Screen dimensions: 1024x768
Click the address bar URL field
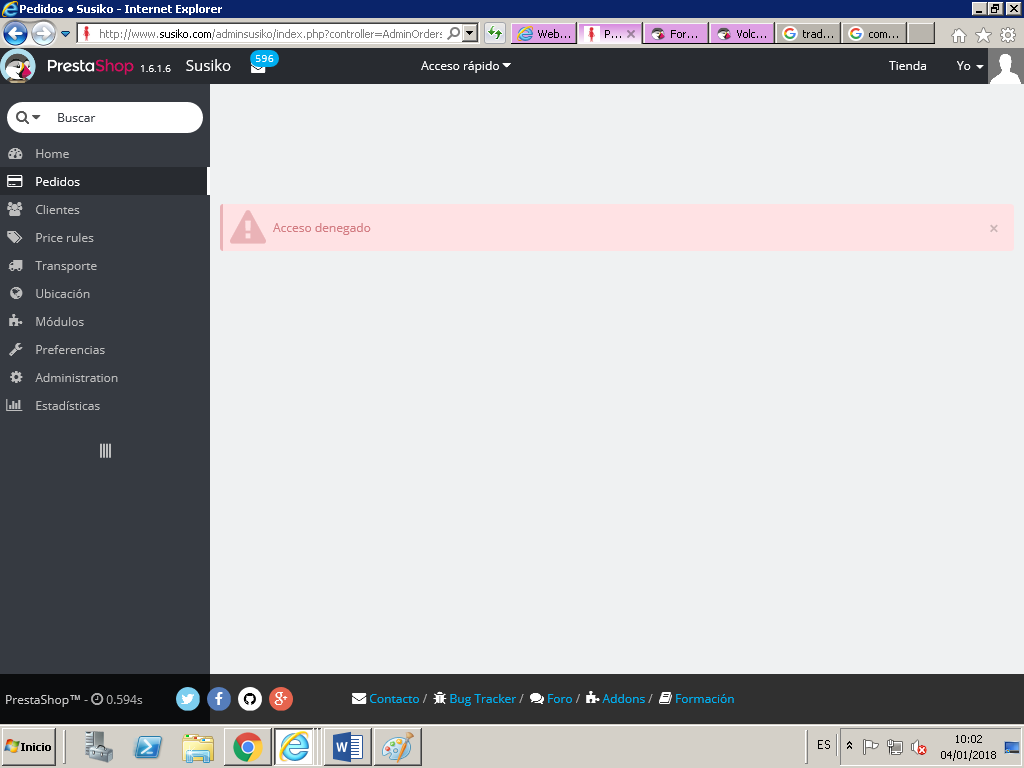click(x=270, y=33)
